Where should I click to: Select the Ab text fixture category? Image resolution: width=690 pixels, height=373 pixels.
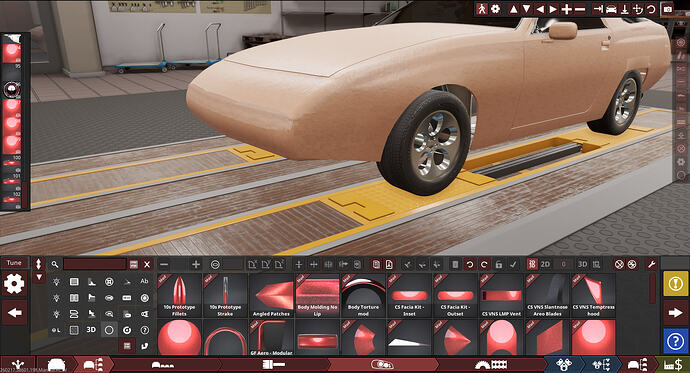pyautogui.click(x=144, y=281)
